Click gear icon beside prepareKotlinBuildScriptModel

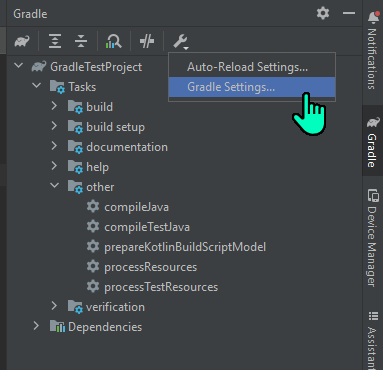pos(93,247)
